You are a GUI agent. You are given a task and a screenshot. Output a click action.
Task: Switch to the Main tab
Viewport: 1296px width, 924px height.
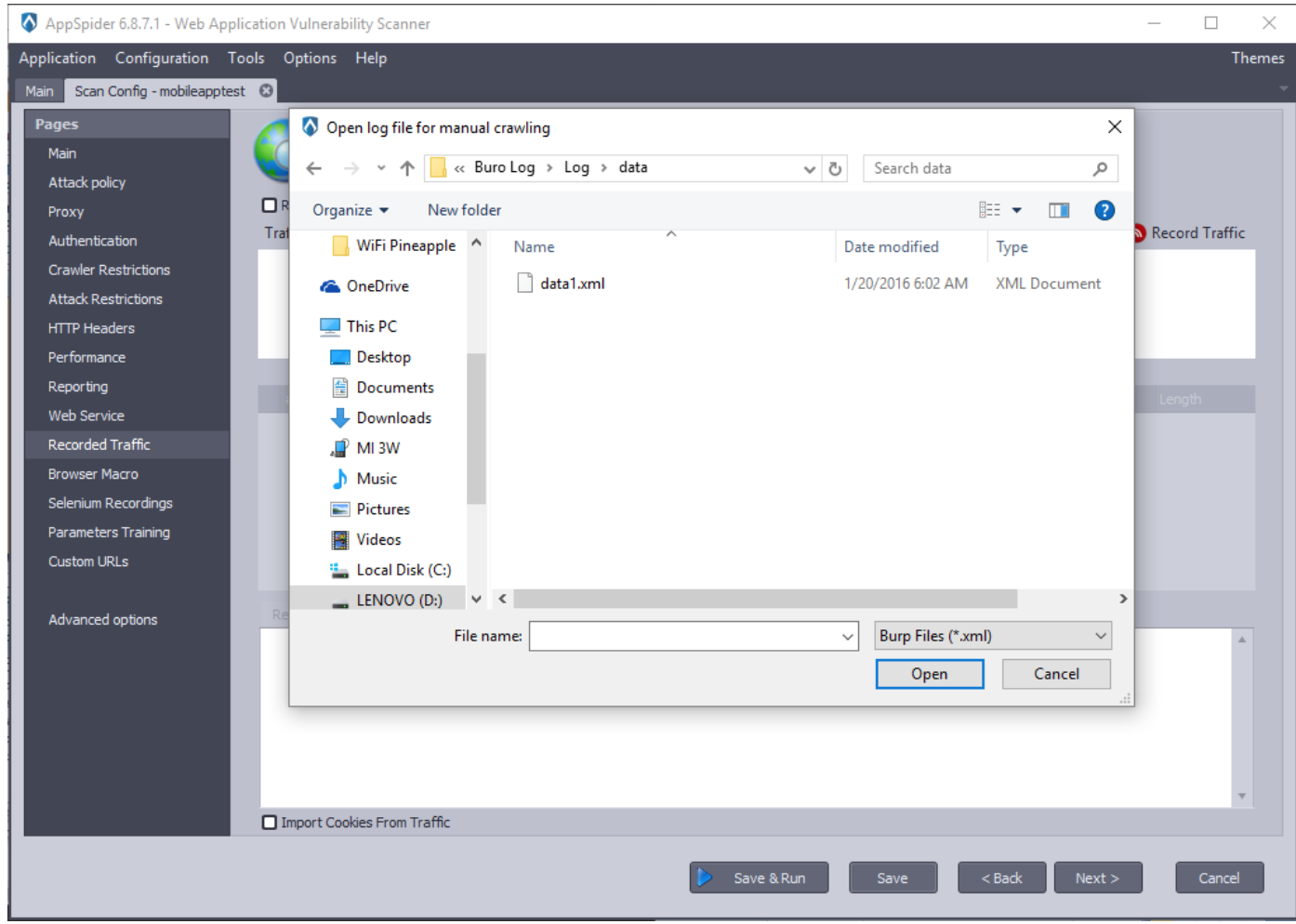[x=39, y=91]
